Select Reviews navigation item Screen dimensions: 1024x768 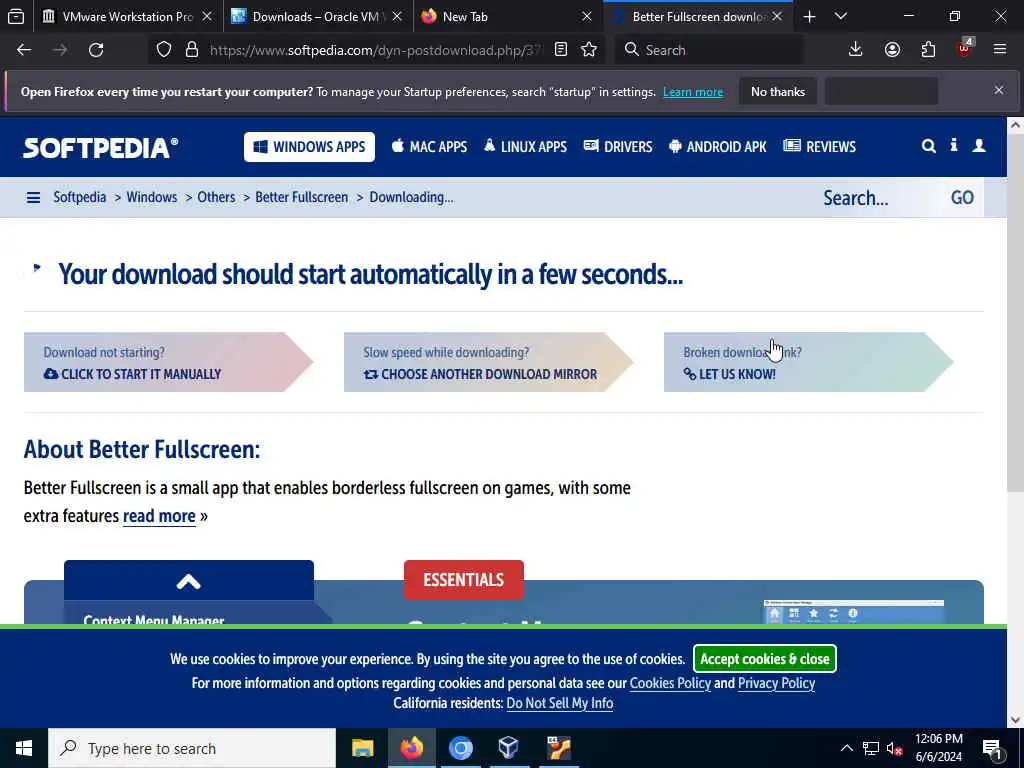pos(820,146)
